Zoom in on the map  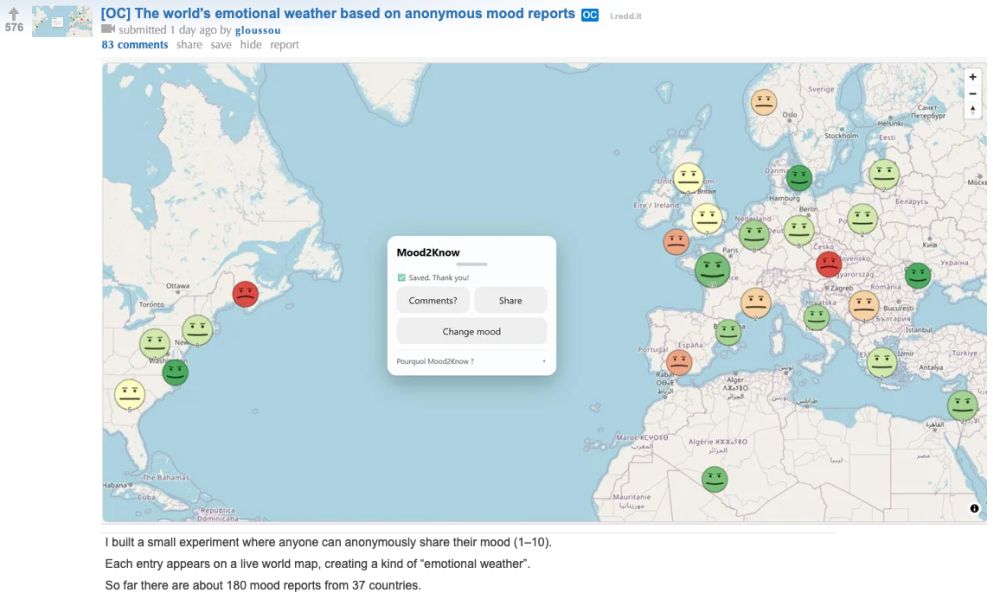click(x=973, y=77)
